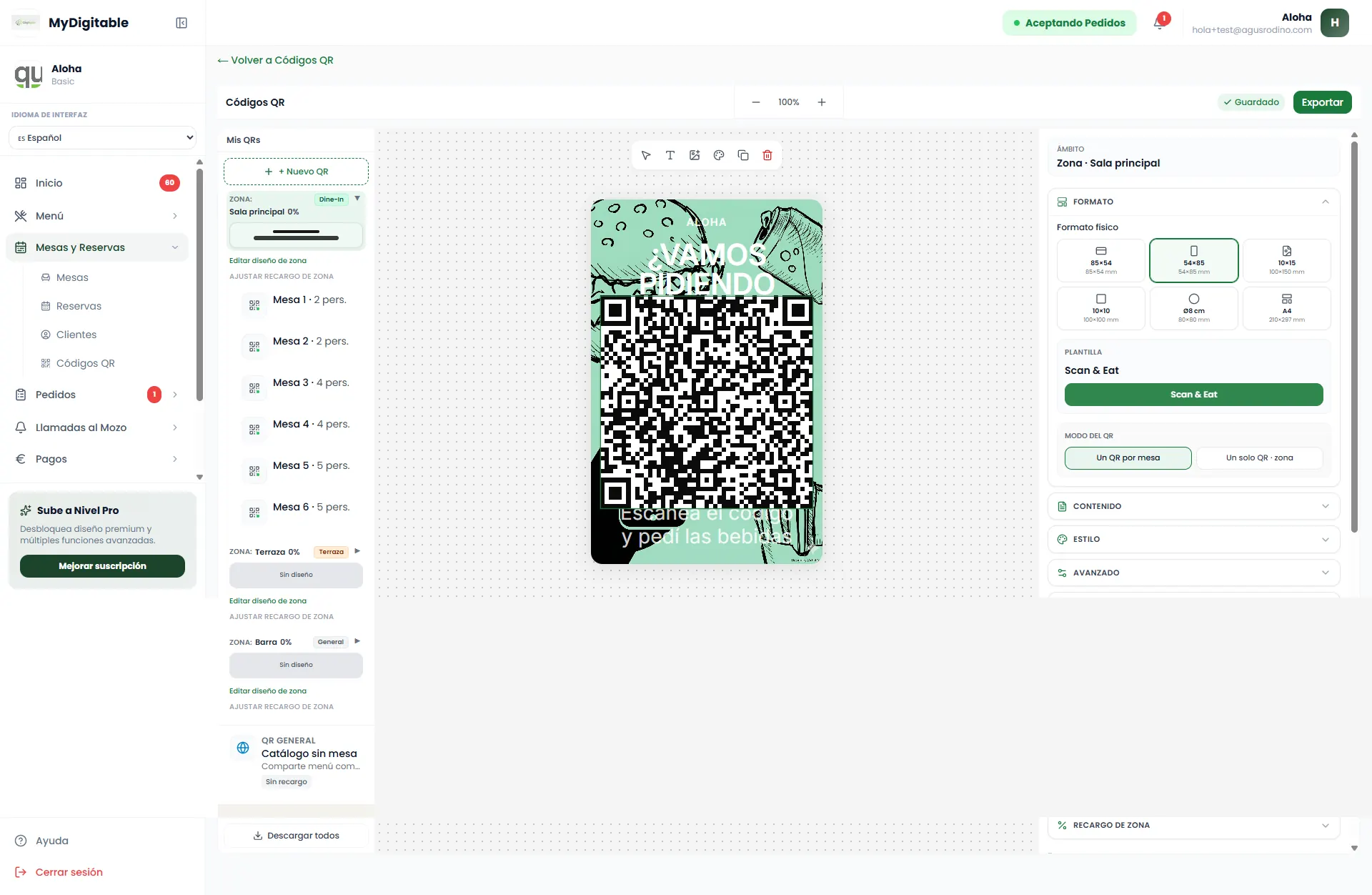Click the QR icon for Mesa 2

pos(254,347)
